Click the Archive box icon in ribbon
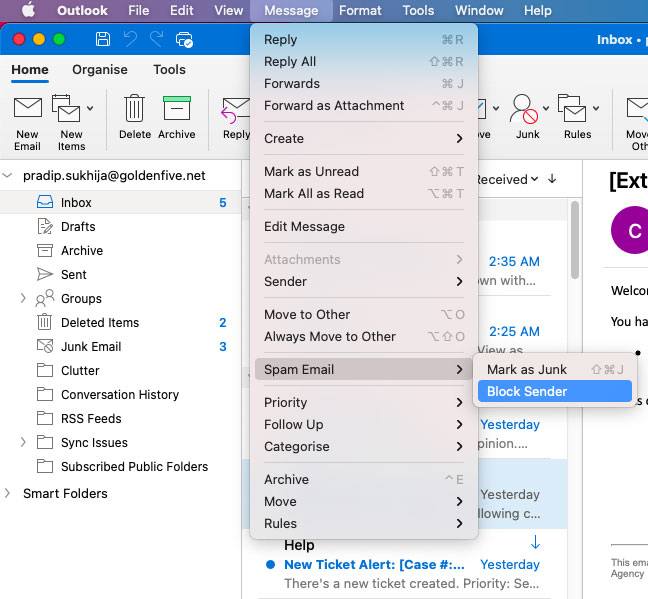Image resolution: width=648 pixels, height=599 pixels. (x=176, y=109)
